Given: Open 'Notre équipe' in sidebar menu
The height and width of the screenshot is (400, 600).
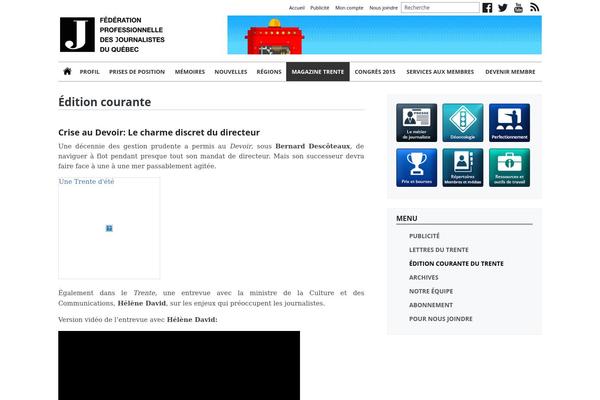Looking at the screenshot, I should pos(431,291).
